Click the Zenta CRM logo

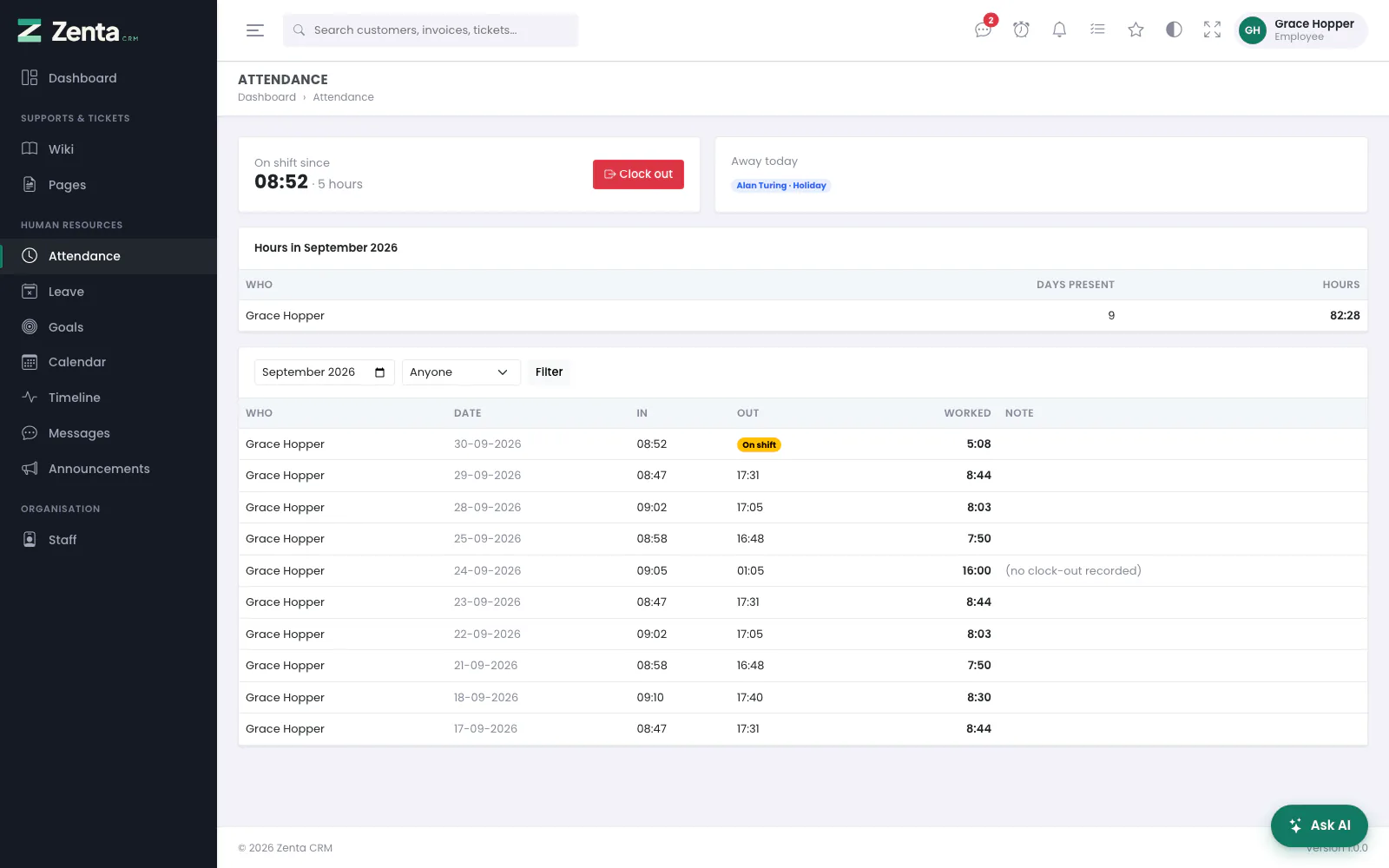[x=78, y=32]
